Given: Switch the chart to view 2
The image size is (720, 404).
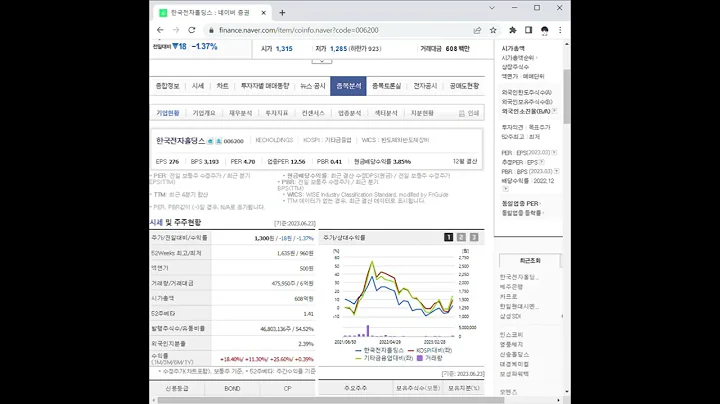Looking at the screenshot, I should click(x=461, y=237).
